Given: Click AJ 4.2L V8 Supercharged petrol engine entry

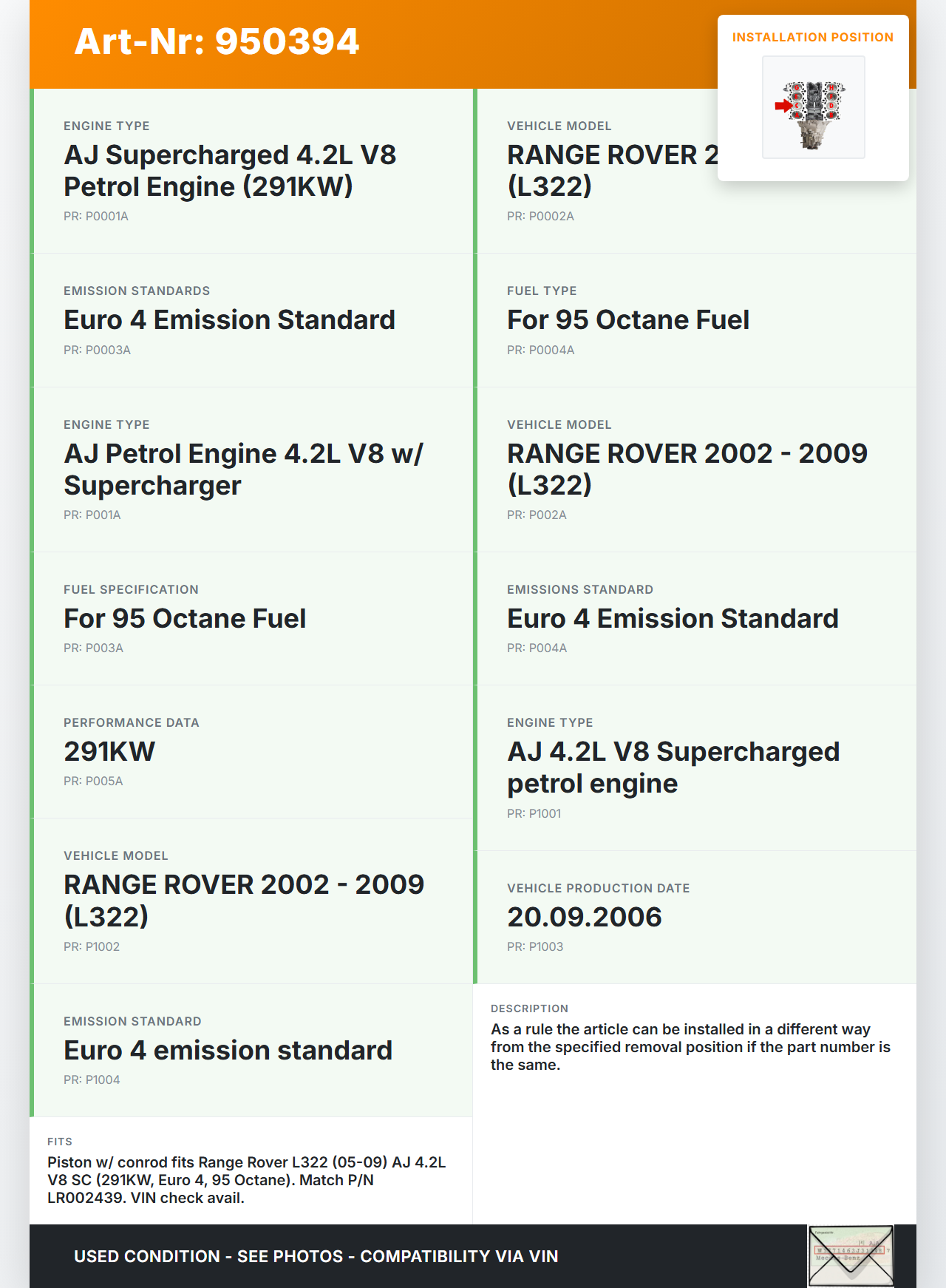Looking at the screenshot, I should coord(673,767).
